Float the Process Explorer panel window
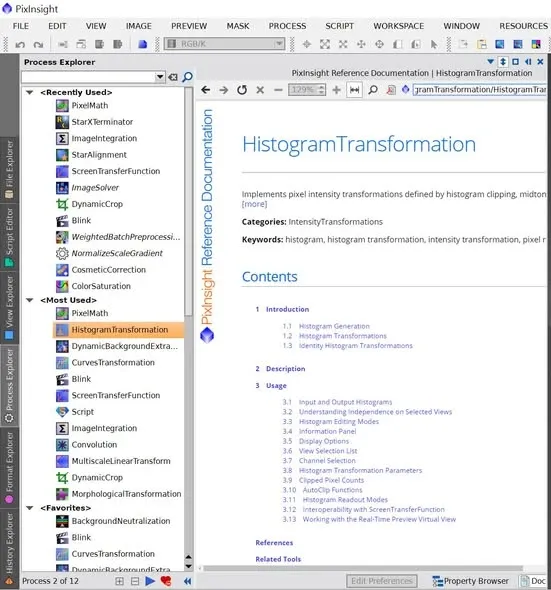Screen dimensions: 551x590 pos(515,61)
